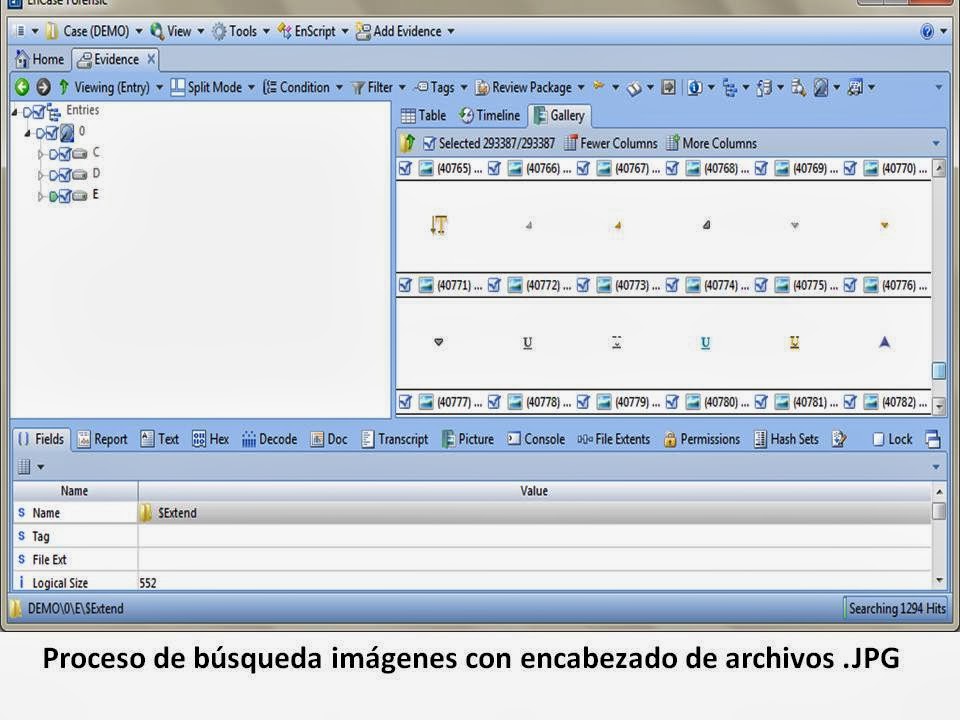Click the pencil note icon after Hash Sets

pos(839,439)
